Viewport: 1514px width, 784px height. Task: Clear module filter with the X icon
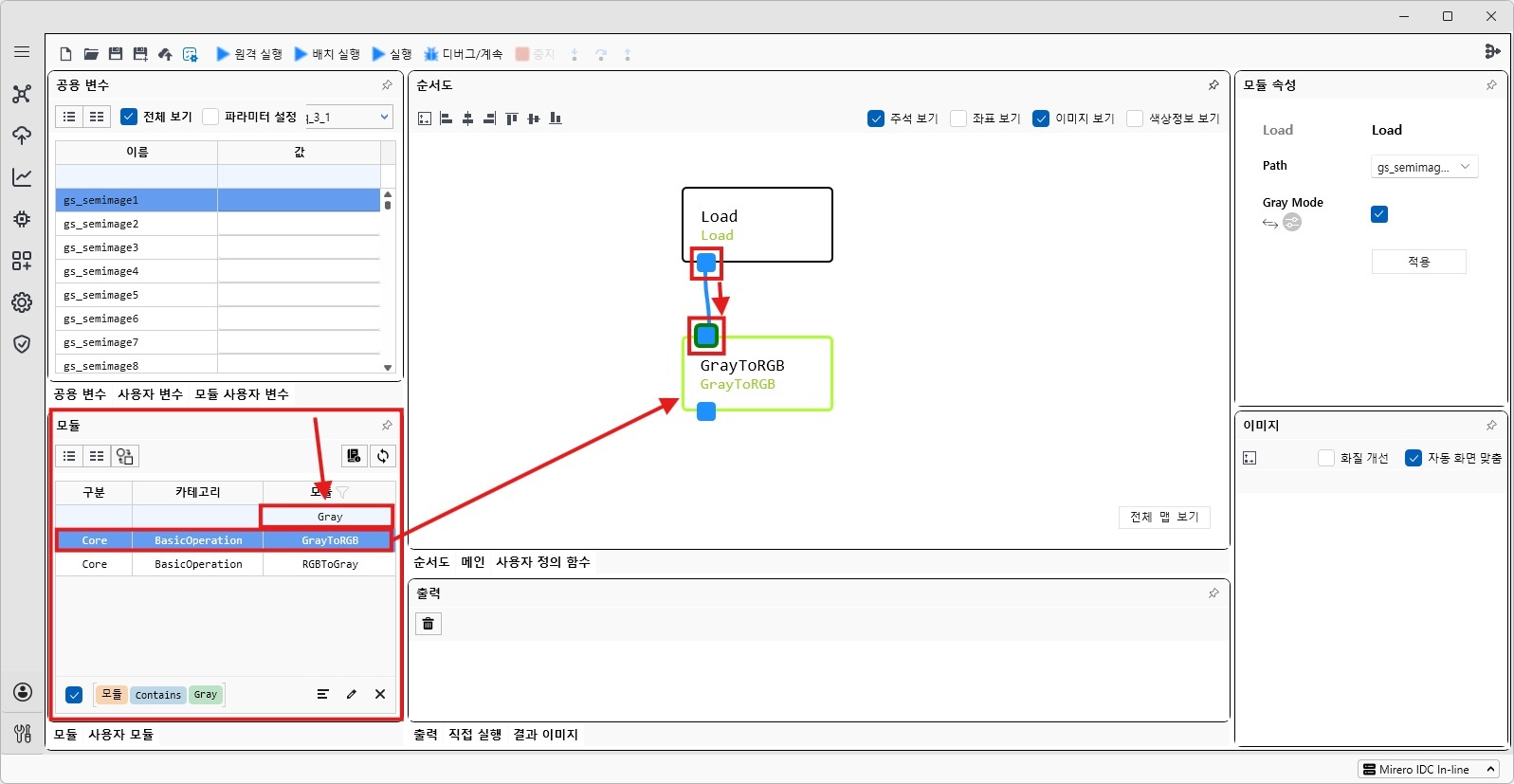(x=380, y=694)
